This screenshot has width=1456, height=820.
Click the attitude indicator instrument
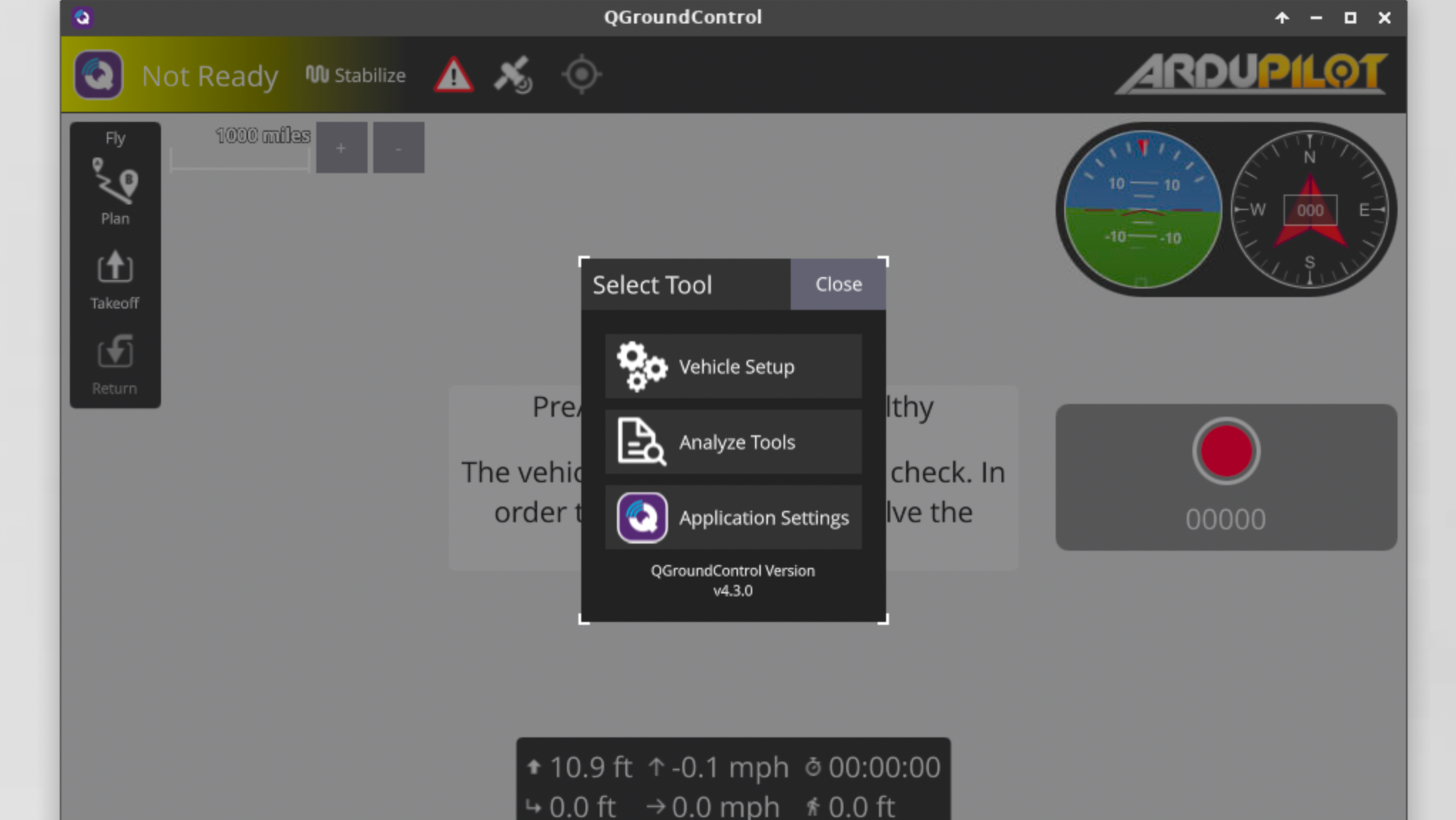point(1142,209)
